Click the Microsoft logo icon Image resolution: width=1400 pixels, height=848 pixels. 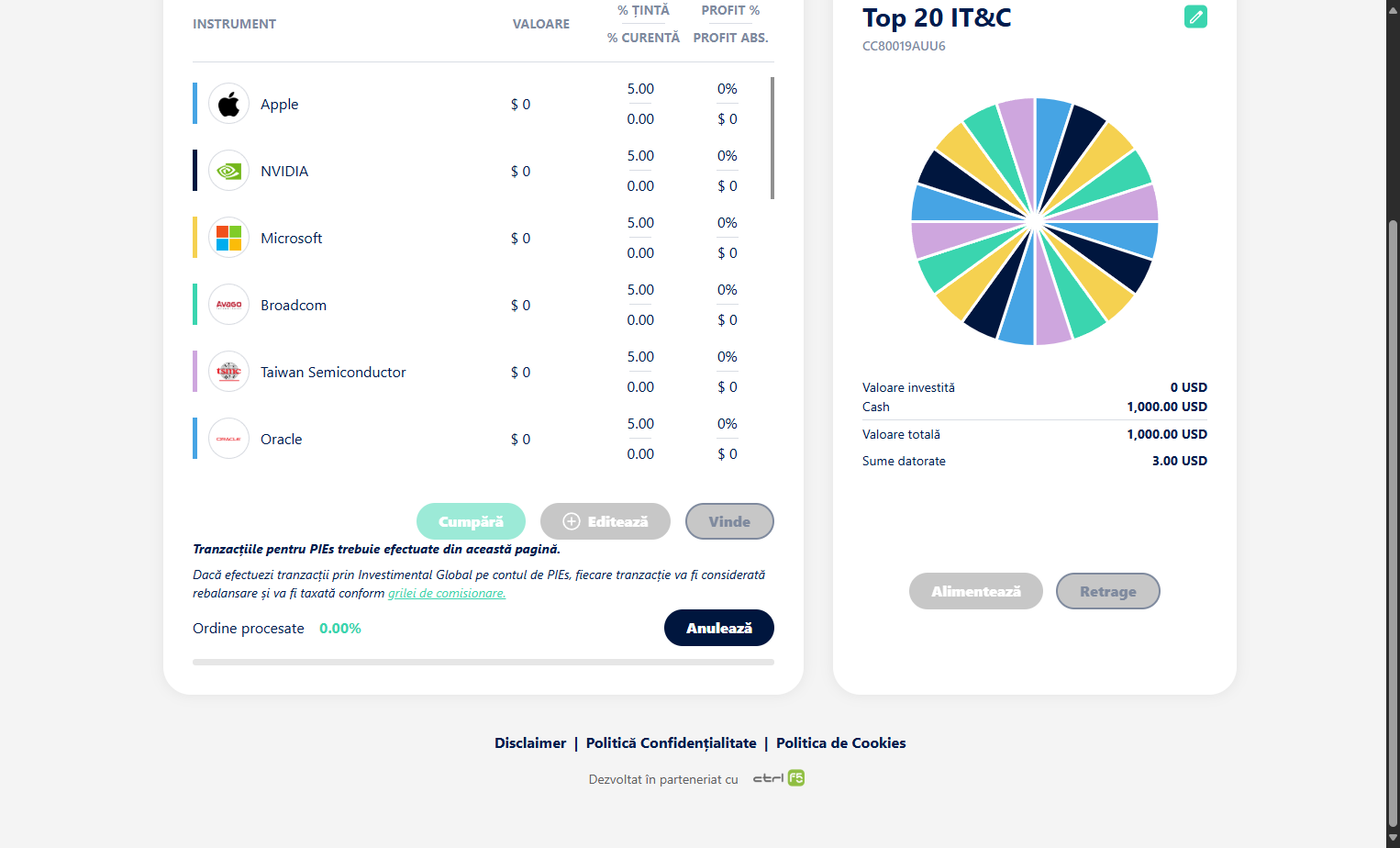[228, 238]
